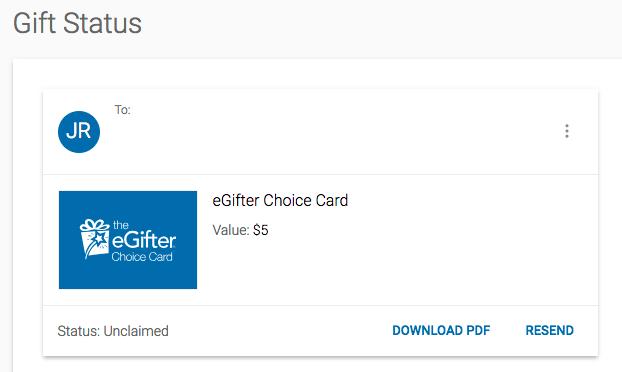Click the shooting star inside the gift box logo

click(x=99, y=239)
